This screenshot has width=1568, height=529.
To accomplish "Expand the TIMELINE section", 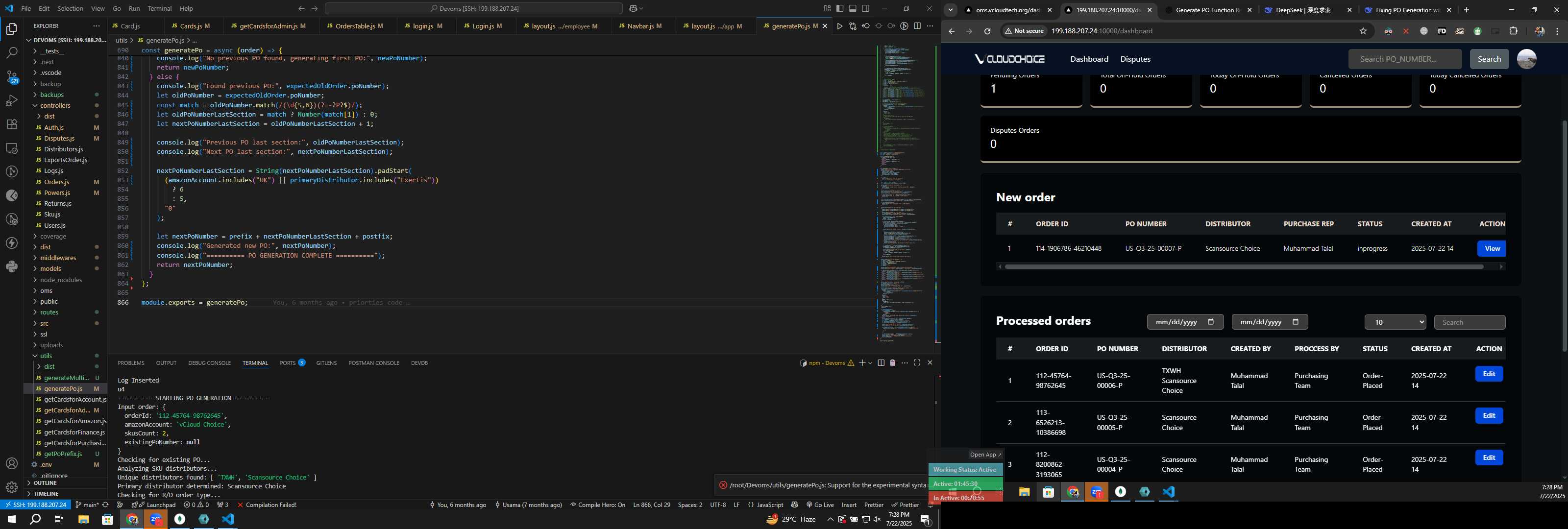I will point(46,494).
